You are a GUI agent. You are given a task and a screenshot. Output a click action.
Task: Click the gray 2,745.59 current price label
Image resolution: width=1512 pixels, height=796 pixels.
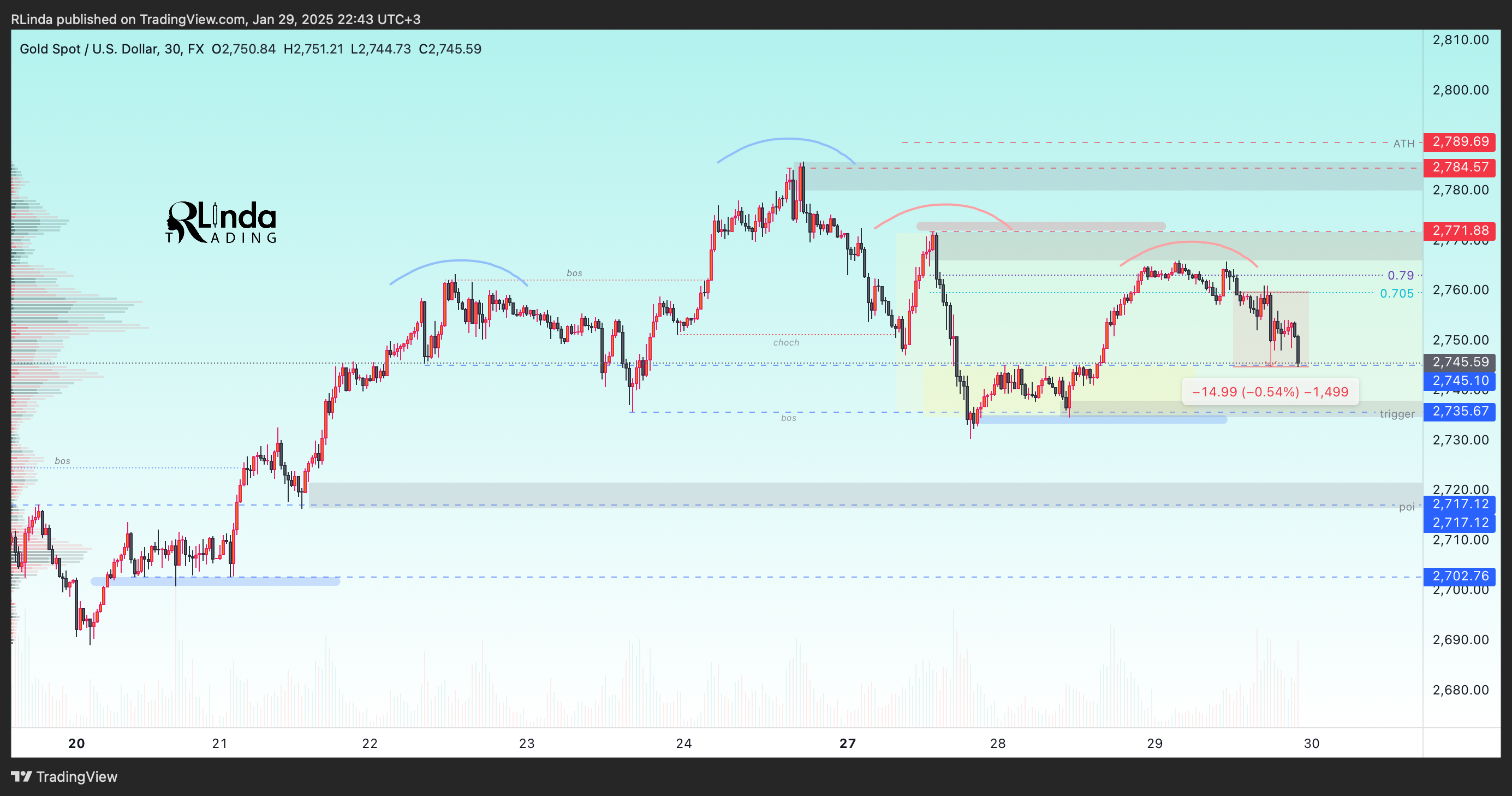[x=1460, y=362]
